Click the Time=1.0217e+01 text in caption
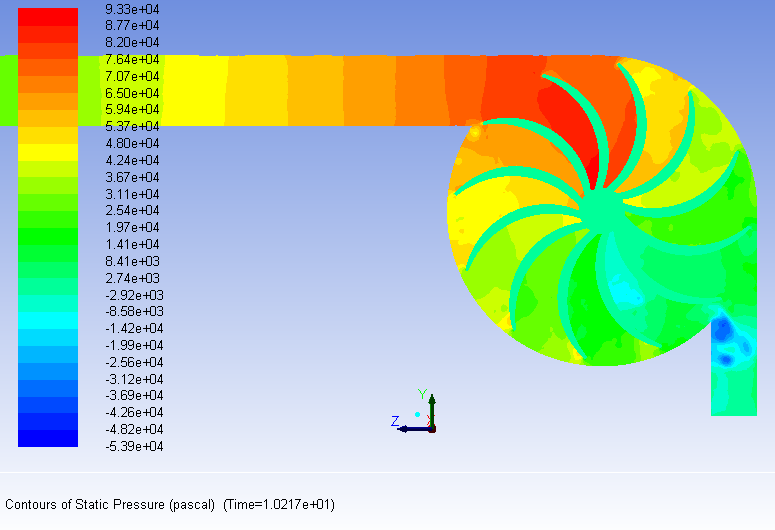This screenshot has height=530, width=775. coord(279,505)
